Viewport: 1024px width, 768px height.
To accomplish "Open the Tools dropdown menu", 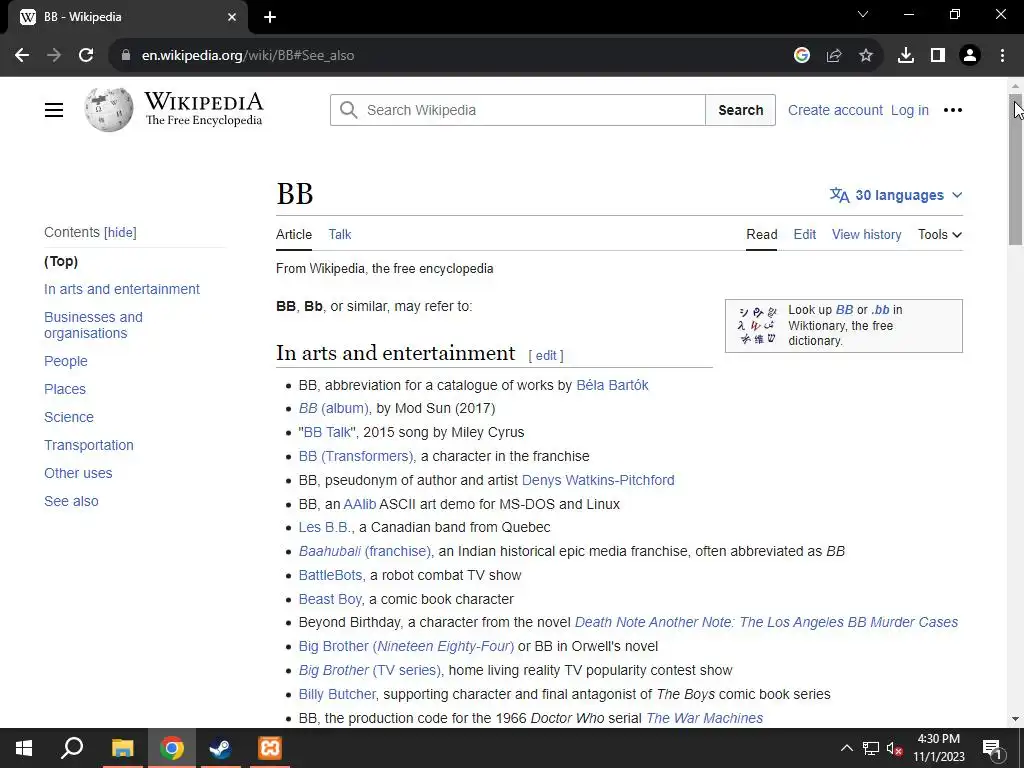I will [940, 234].
